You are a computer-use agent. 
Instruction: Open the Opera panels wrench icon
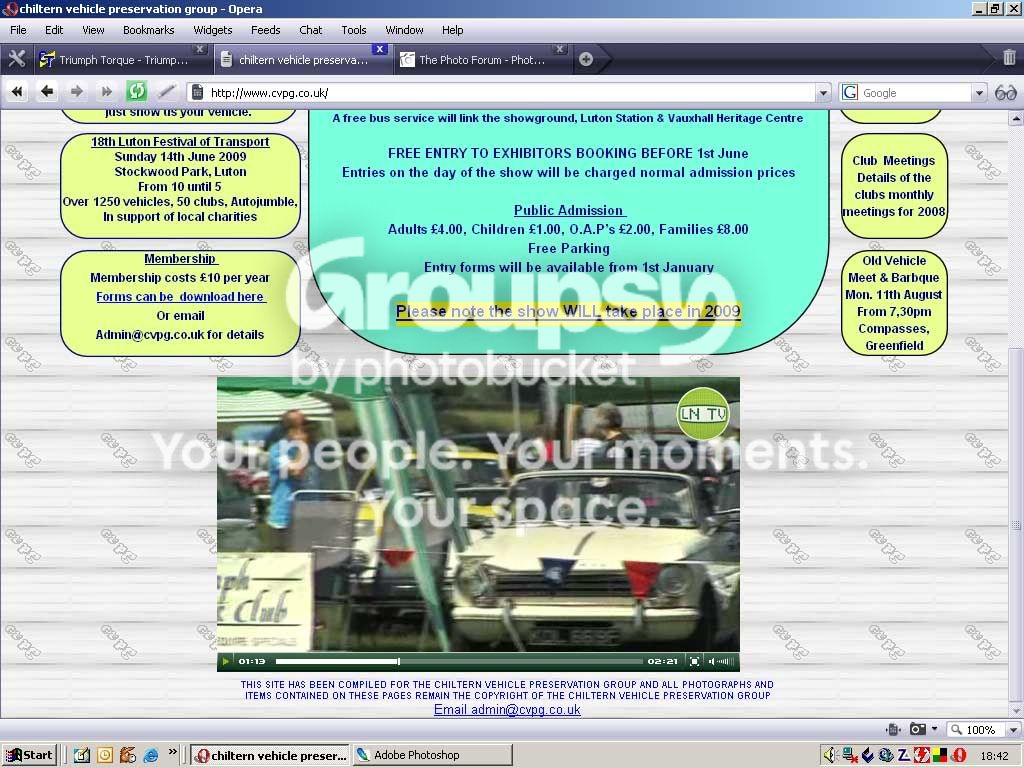click(16, 59)
